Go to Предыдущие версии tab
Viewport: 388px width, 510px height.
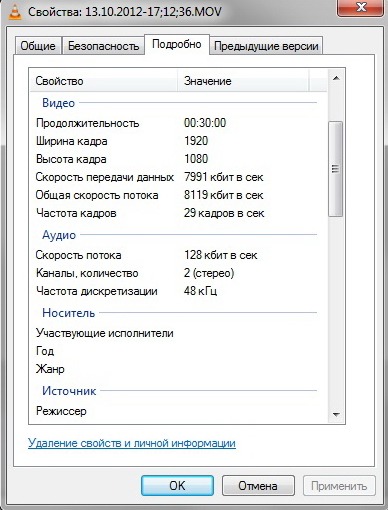(266, 46)
